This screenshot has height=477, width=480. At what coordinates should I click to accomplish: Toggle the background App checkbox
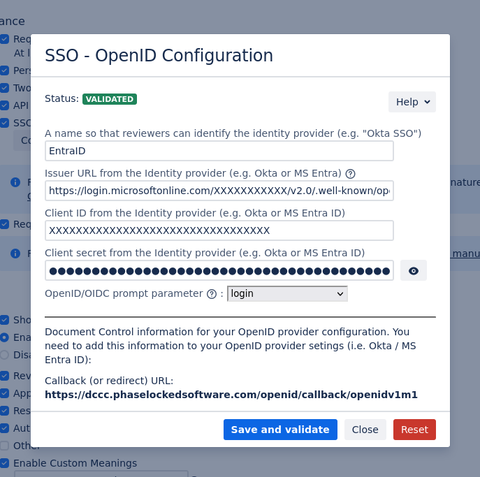coord(4,393)
